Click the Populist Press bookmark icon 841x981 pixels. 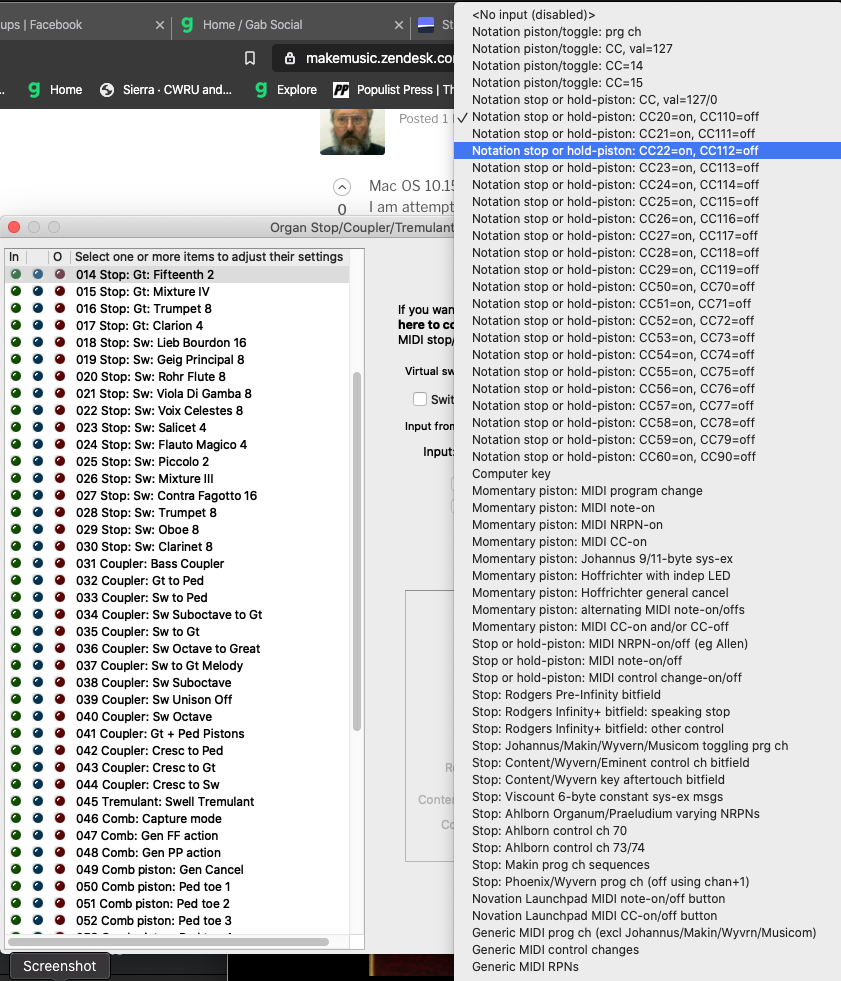point(341,90)
